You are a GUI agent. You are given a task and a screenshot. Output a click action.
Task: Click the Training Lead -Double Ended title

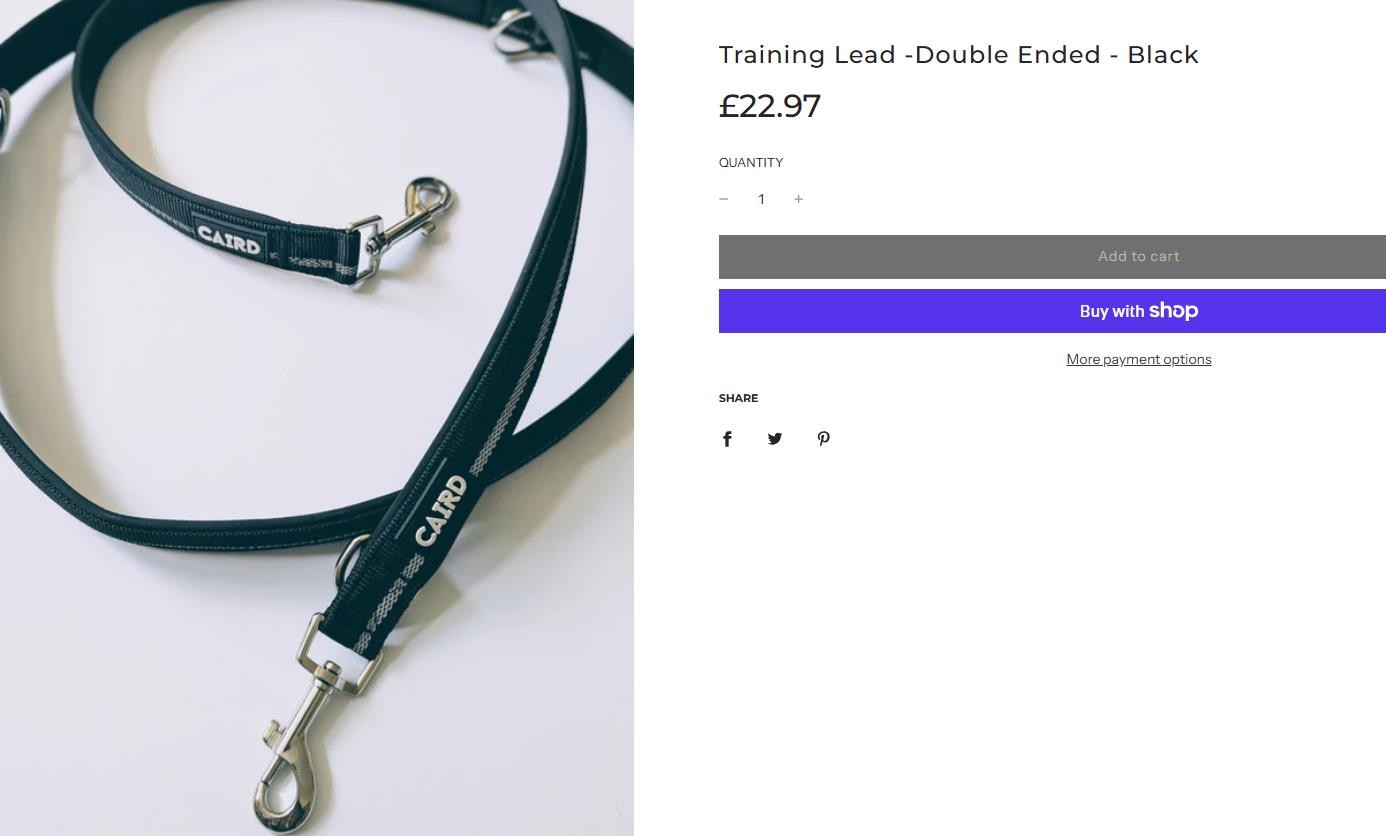[x=958, y=55]
